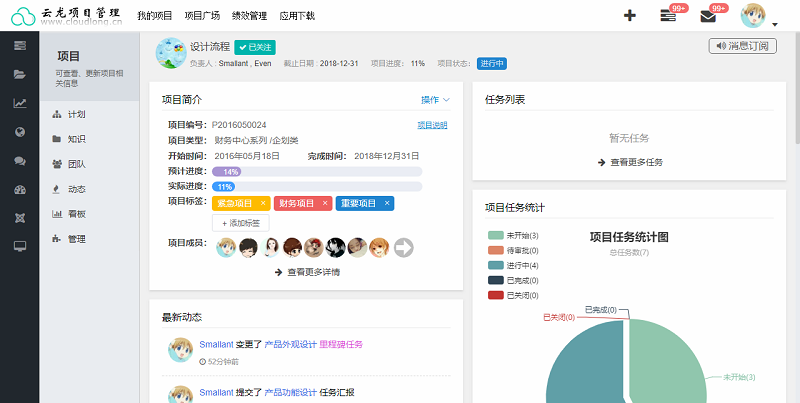Toggle 进行中(4) legend item

[x=513, y=265]
